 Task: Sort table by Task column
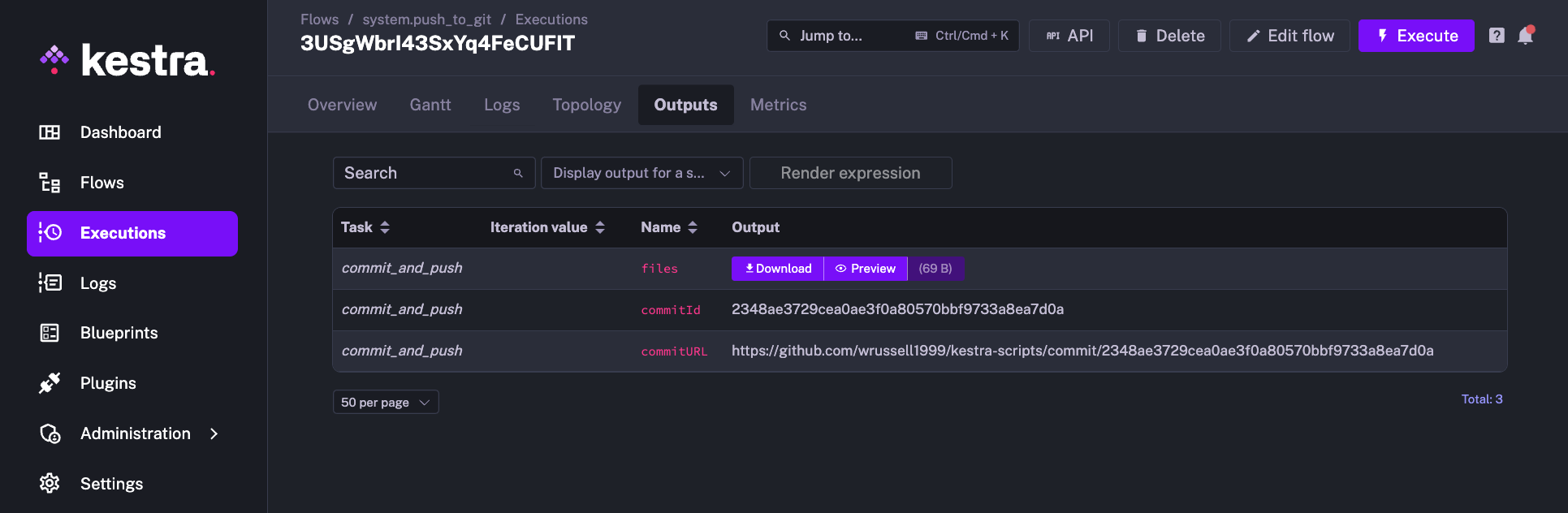point(385,227)
